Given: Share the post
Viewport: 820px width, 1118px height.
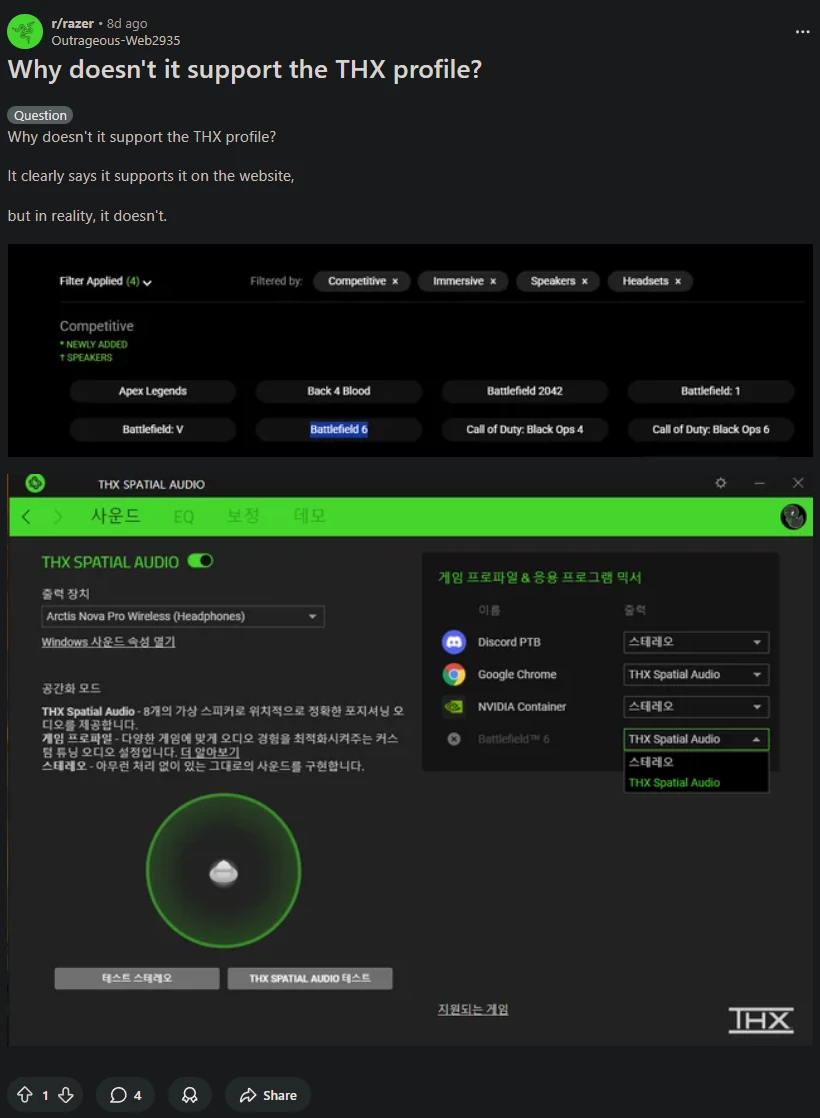Looking at the screenshot, I should (x=268, y=1095).
